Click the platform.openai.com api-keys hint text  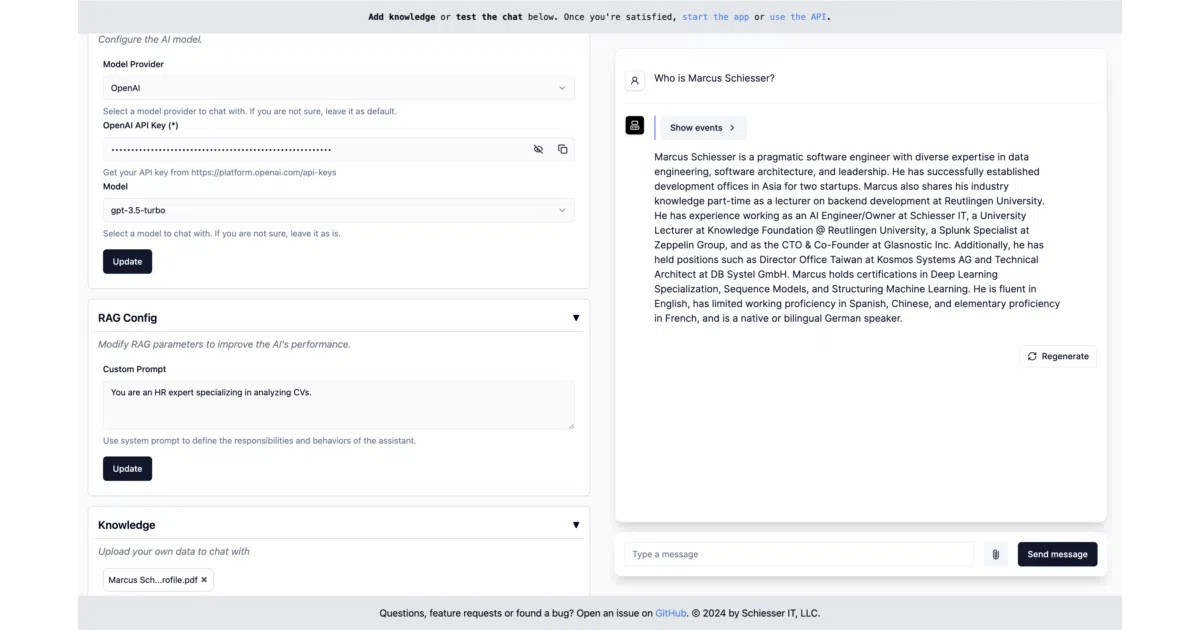[219, 173]
